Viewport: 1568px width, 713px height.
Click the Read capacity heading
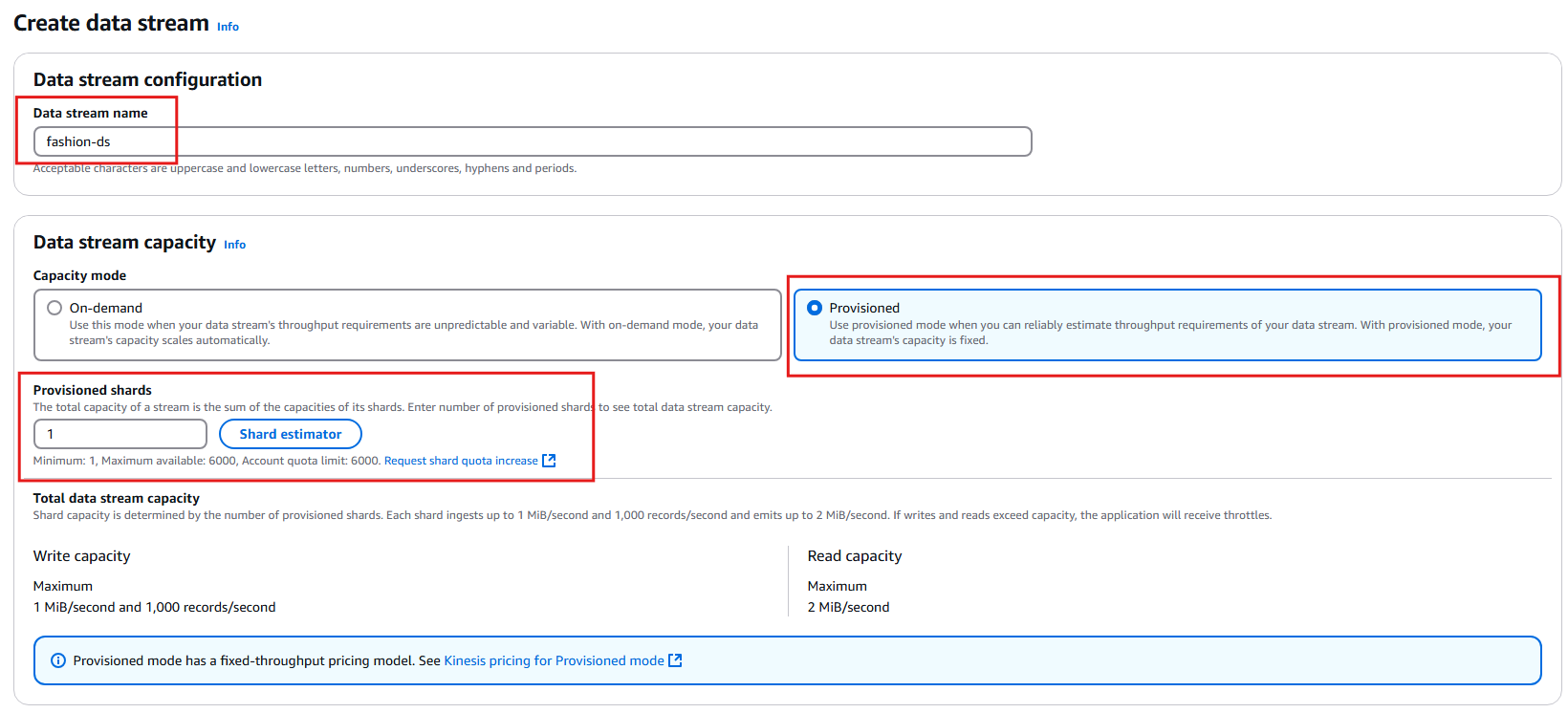coord(855,556)
